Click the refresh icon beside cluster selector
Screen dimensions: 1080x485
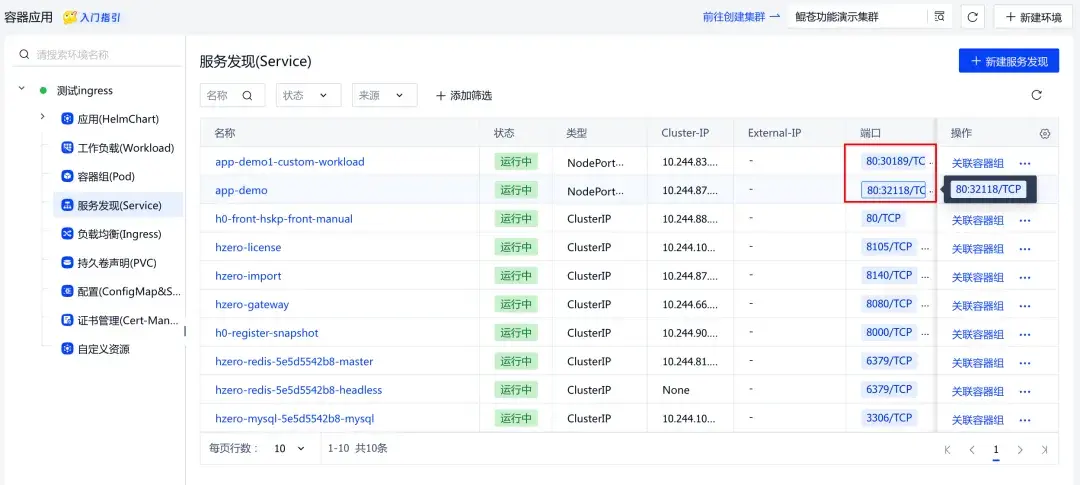pos(973,17)
